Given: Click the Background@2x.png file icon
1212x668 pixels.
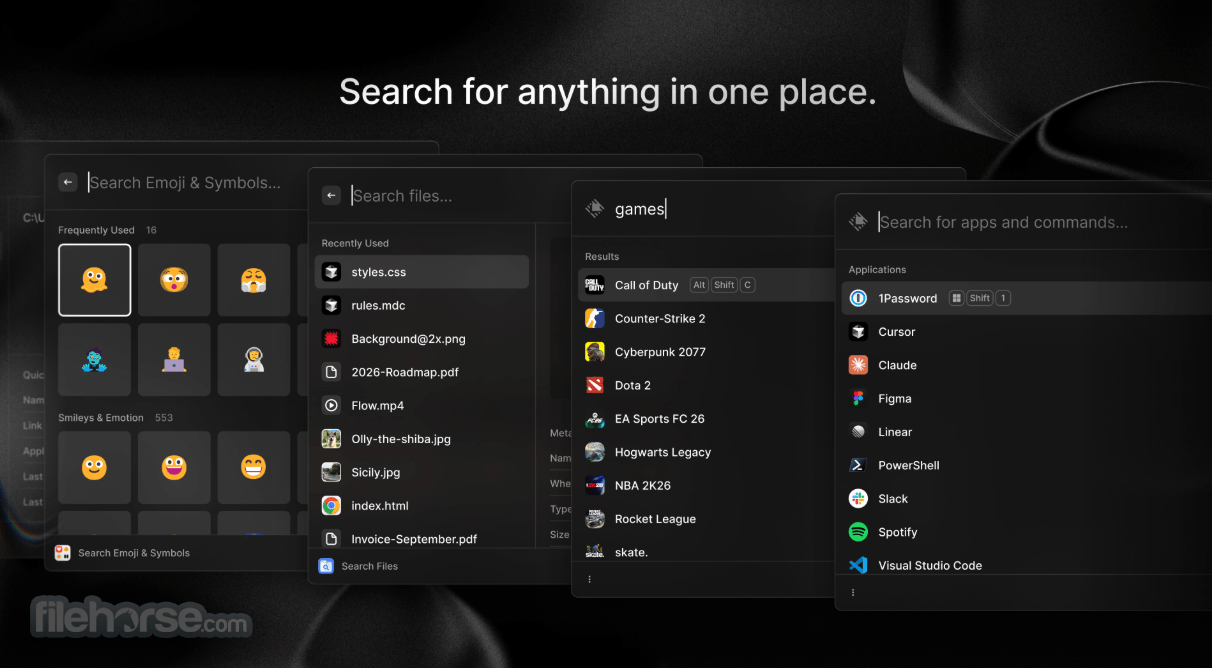Looking at the screenshot, I should (x=331, y=339).
